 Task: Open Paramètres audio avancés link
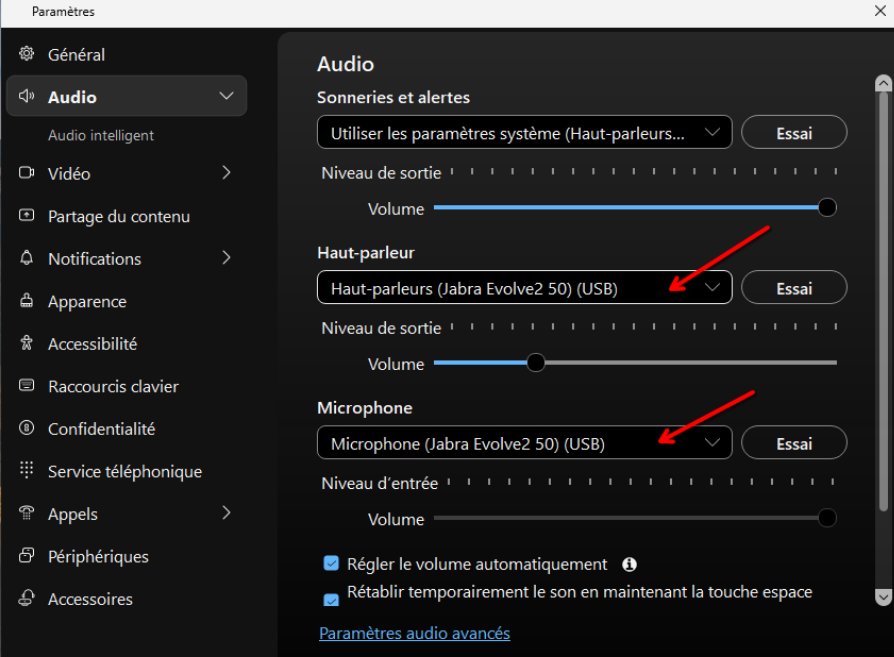tap(415, 633)
